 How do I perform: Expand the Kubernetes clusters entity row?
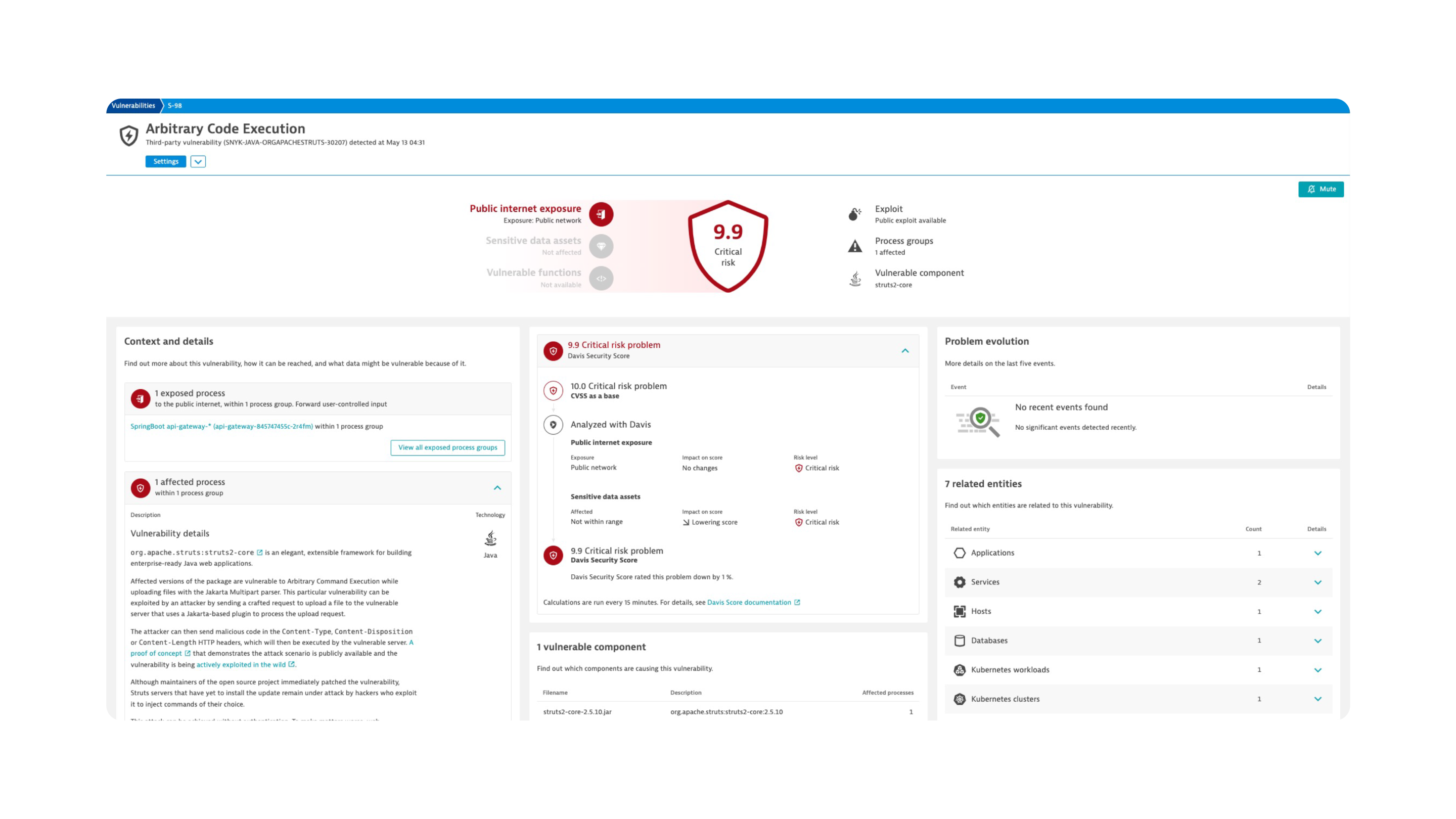[1317, 699]
